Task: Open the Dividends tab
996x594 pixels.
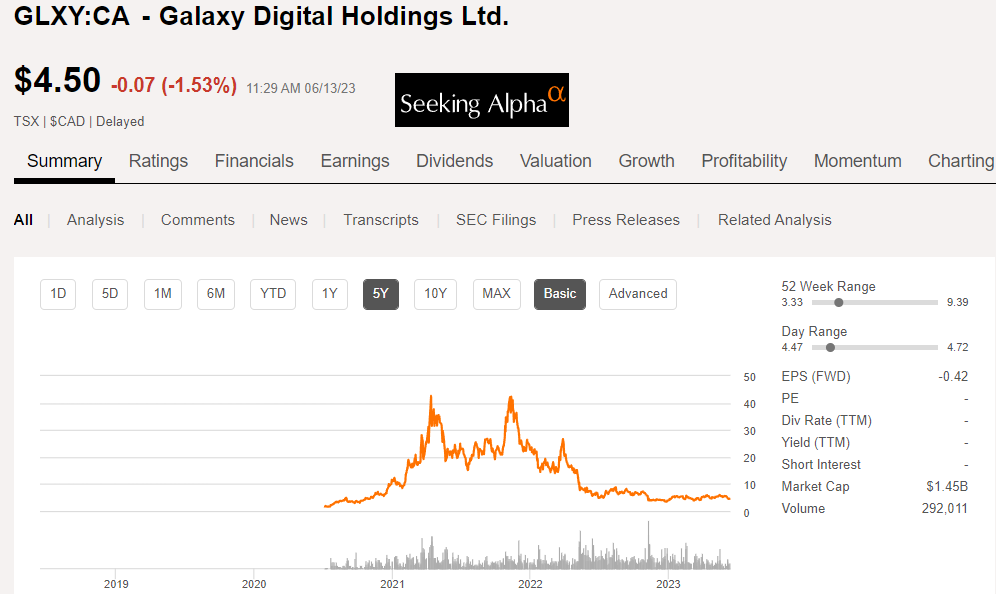Action: coord(454,161)
